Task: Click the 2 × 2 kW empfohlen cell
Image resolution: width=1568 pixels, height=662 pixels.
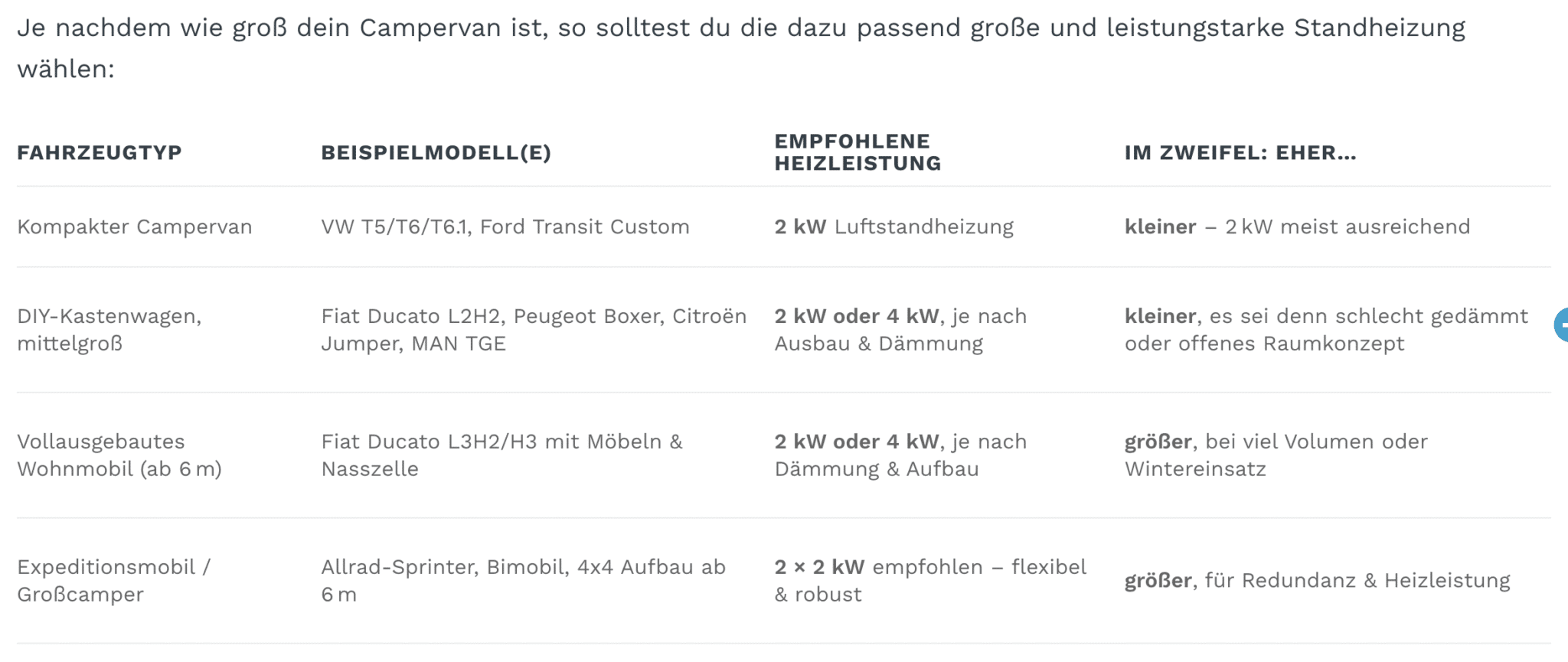Action: 929,580
